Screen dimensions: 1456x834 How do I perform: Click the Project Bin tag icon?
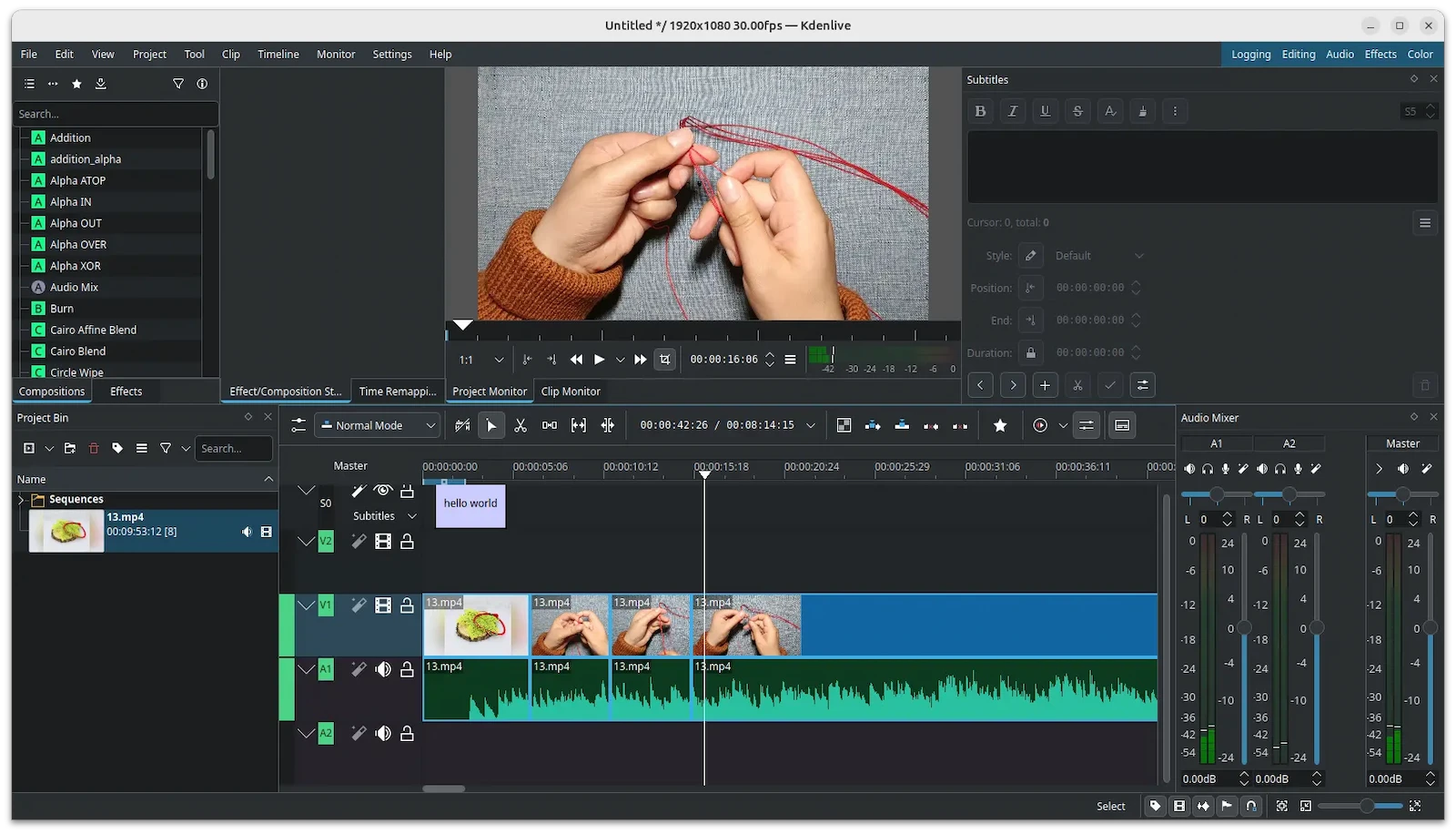pos(117,449)
